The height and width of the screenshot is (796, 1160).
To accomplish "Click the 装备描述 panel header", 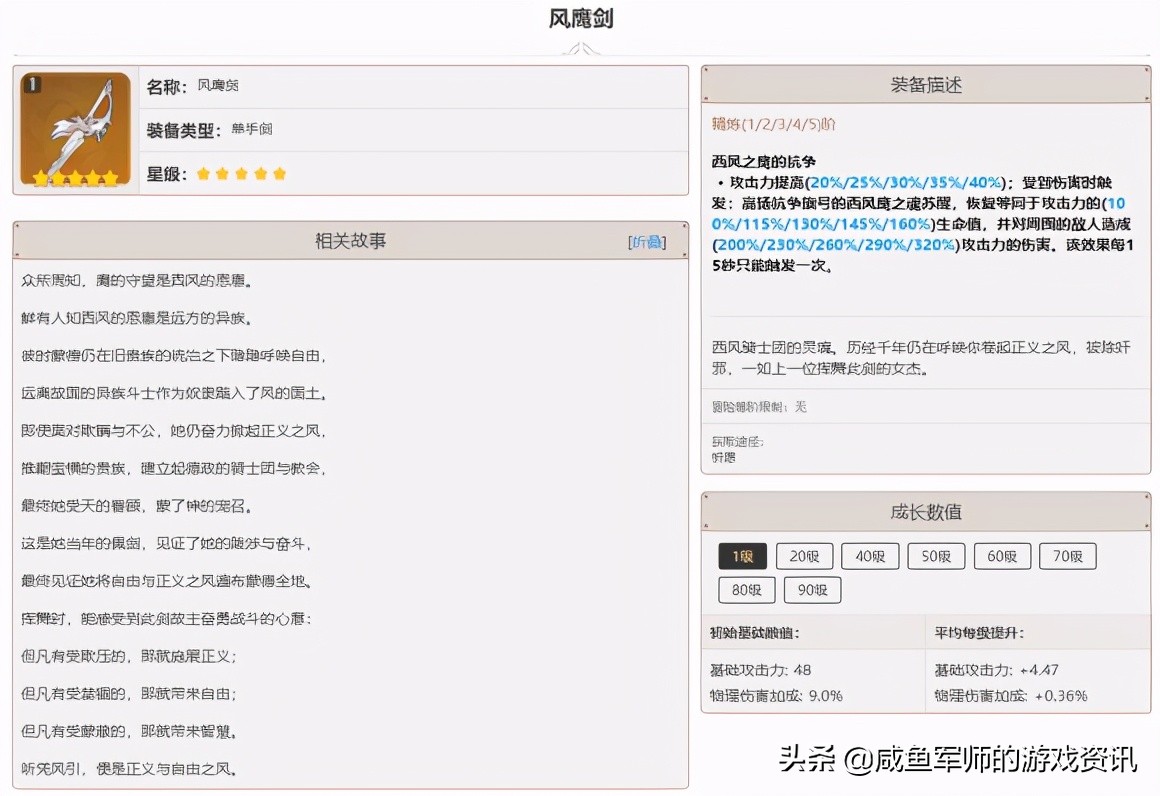I will pyautogui.click(x=924, y=84).
